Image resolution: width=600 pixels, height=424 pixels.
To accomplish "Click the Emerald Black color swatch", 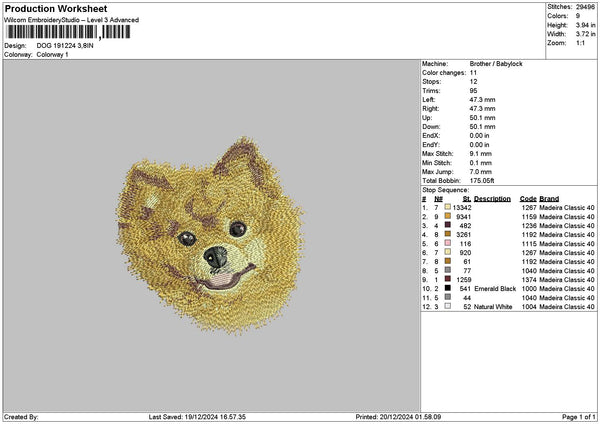I will (448, 288).
